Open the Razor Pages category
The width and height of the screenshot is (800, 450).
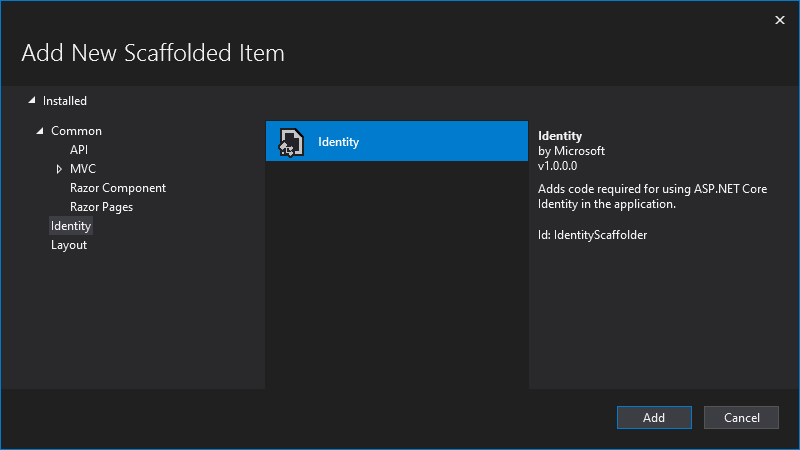(101, 207)
